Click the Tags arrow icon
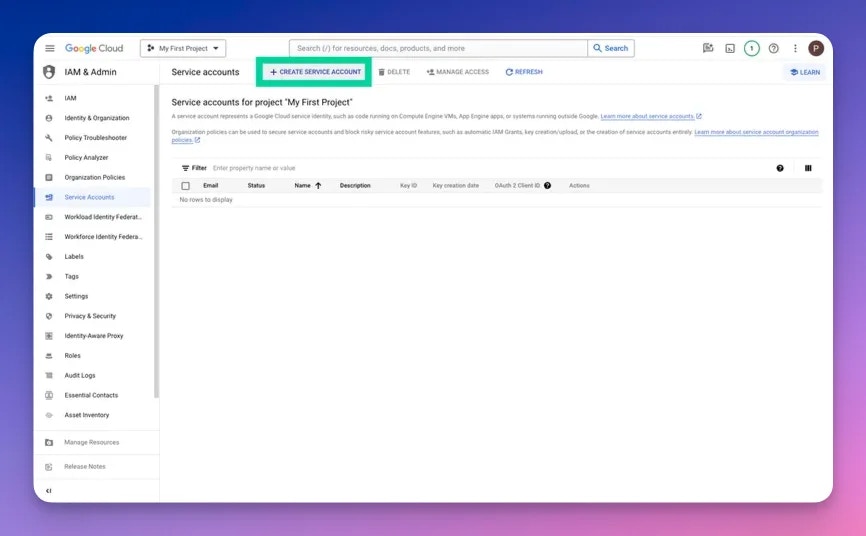 click(x=49, y=276)
